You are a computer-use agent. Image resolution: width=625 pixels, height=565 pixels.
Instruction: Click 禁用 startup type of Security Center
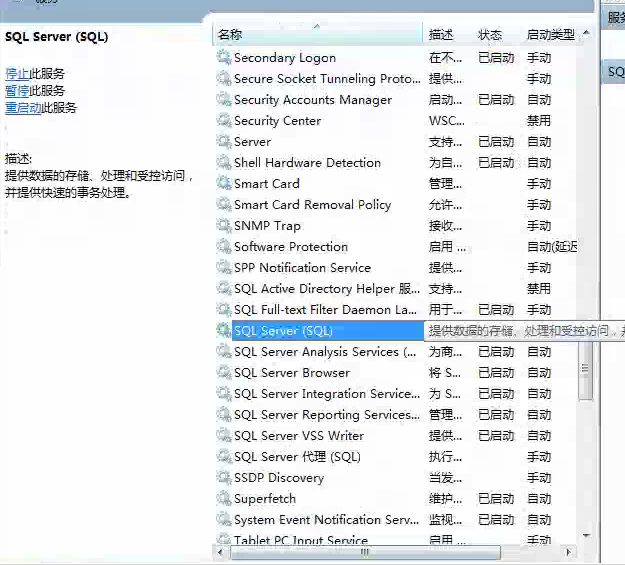pyautogui.click(x=539, y=121)
